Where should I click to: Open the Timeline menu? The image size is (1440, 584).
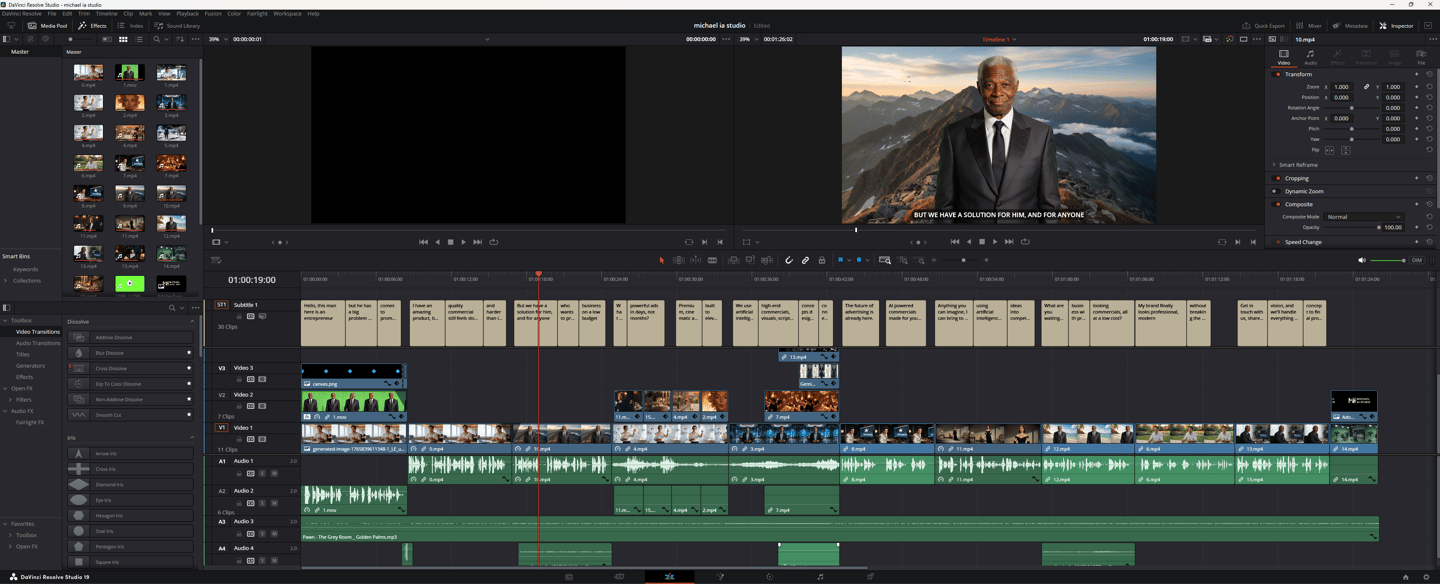point(106,14)
